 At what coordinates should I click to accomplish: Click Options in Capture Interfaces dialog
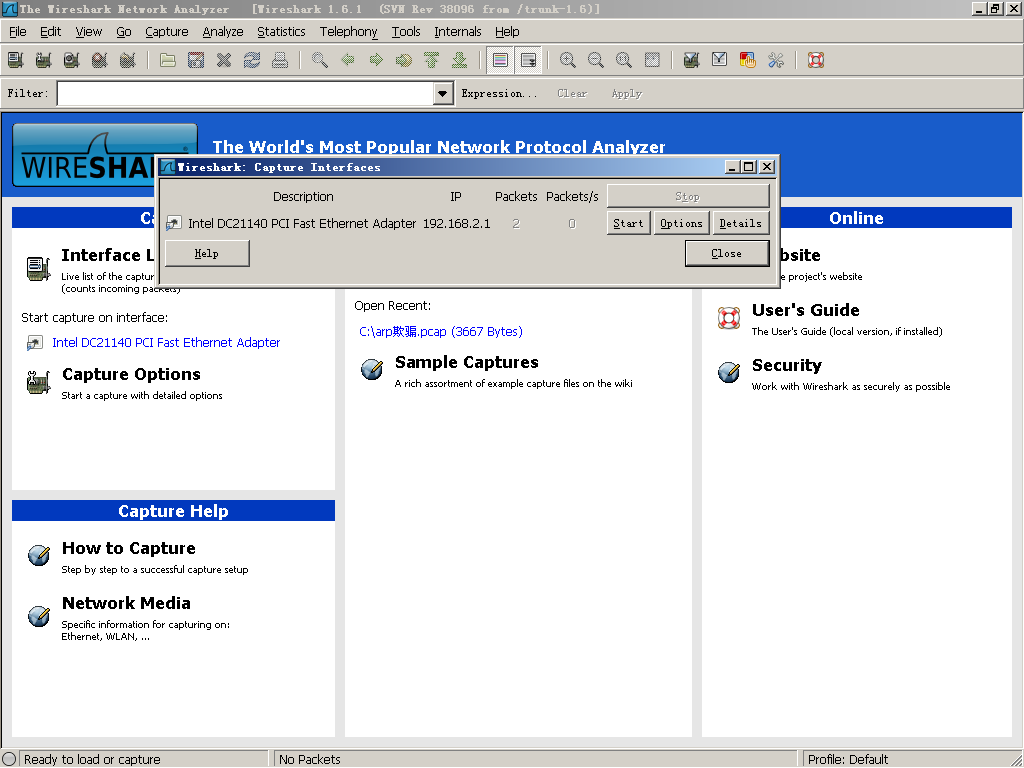681,223
